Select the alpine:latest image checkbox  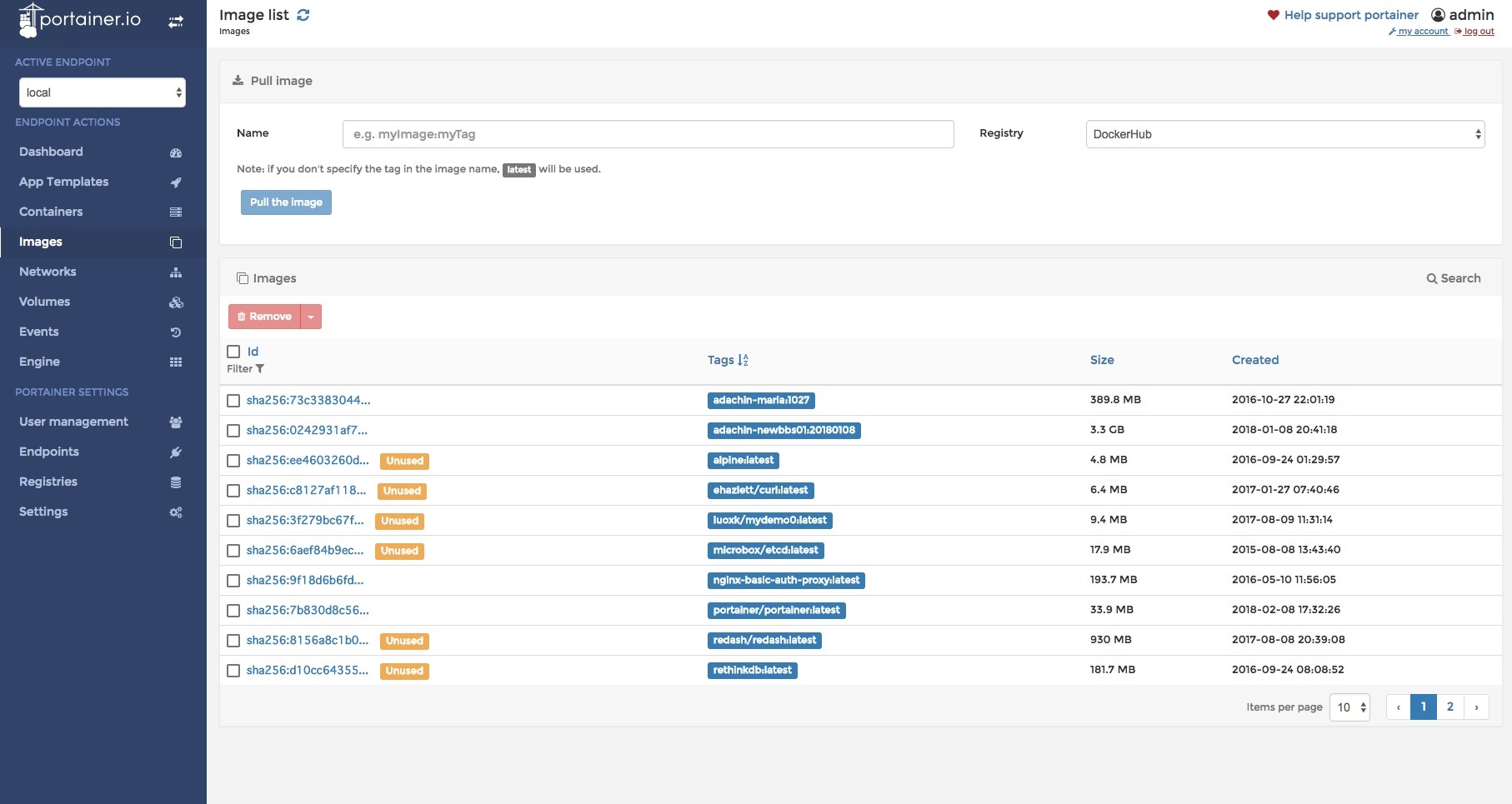(x=233, y=461)
